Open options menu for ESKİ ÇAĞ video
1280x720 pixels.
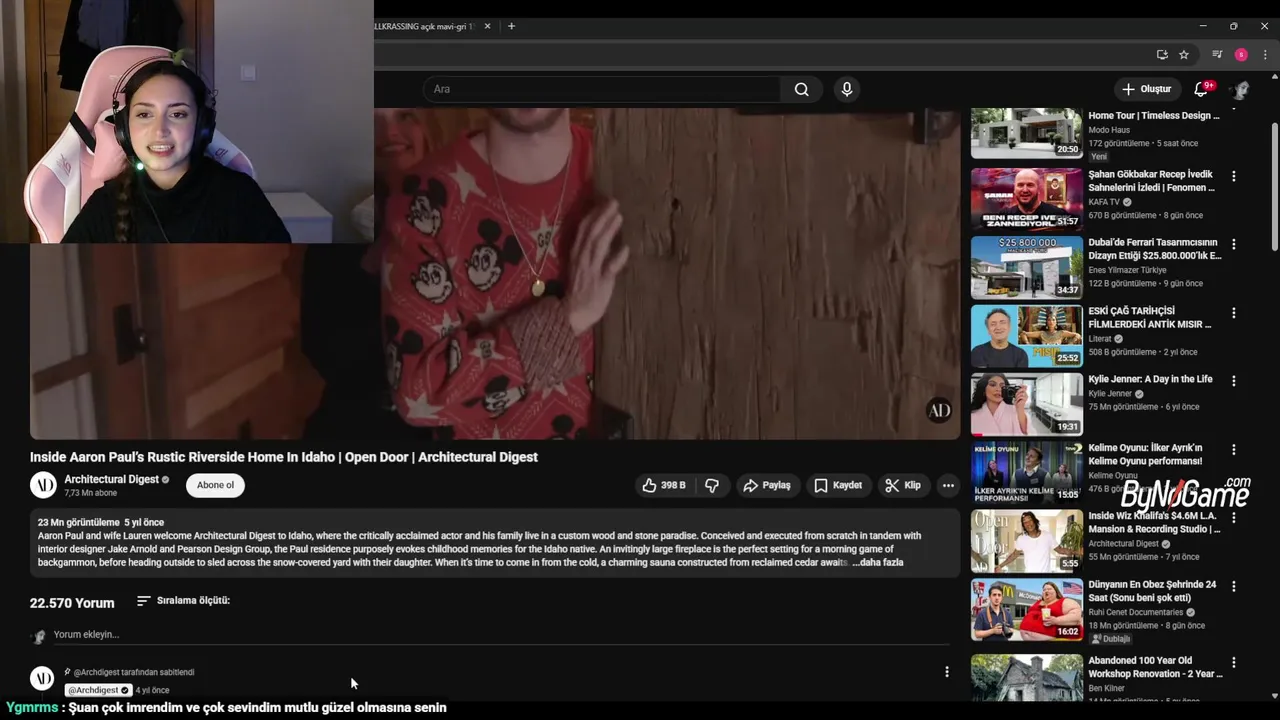pyautogui.click(x=1233, y=313)
